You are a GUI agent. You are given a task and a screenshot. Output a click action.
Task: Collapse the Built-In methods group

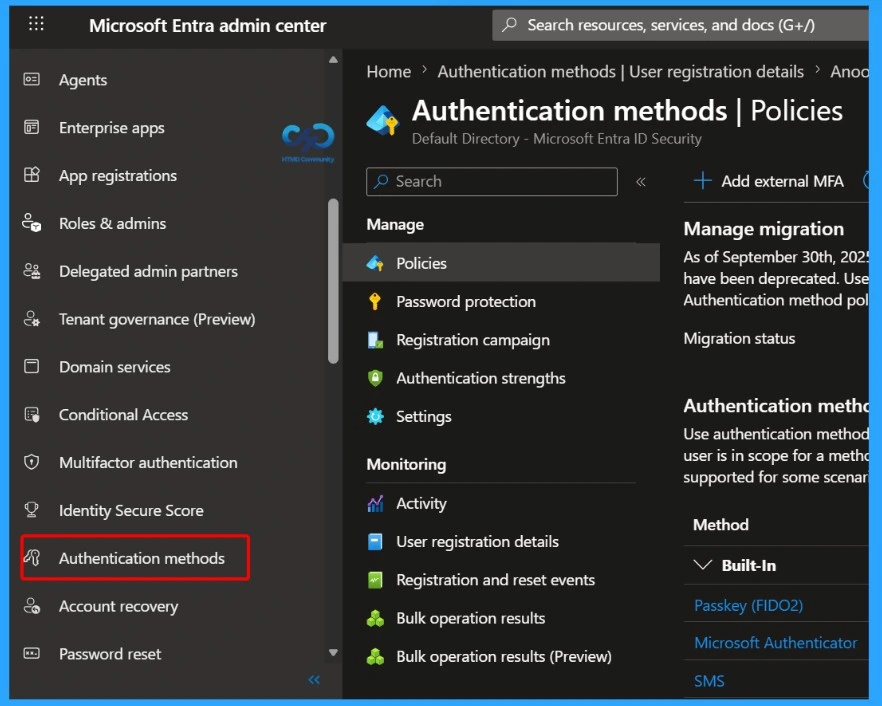pos(703,565)
